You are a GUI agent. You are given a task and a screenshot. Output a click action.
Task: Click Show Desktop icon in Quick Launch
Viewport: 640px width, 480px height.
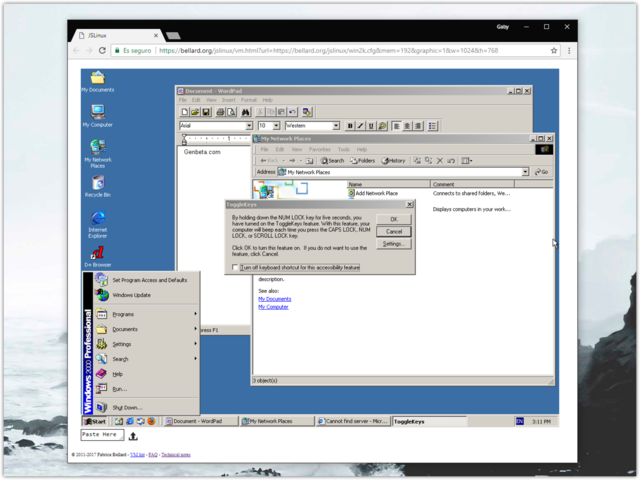pyautogui.click(x=119, y=421)
